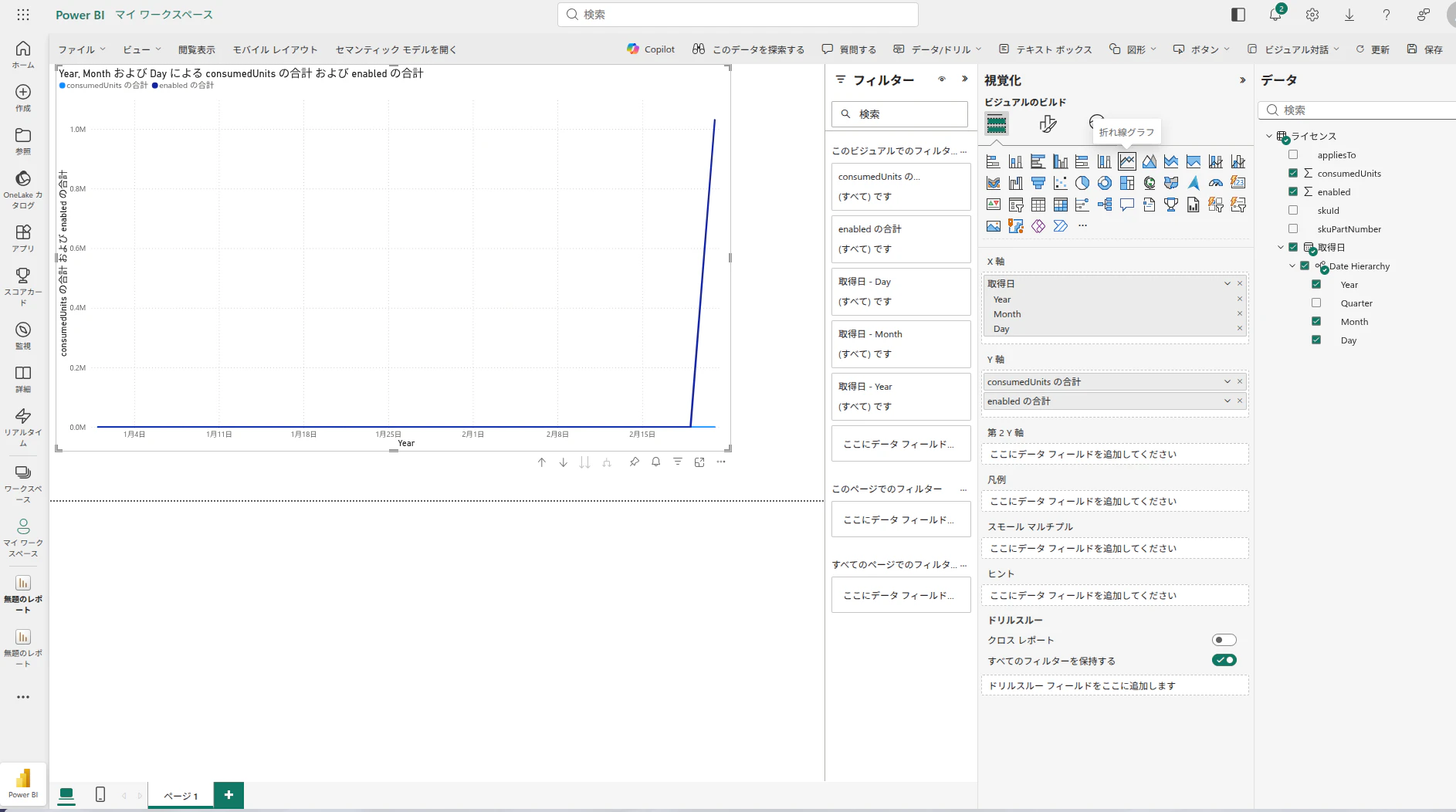The width and height of the screenshot is (1456, 812).
Task: Uncheck the consumedUnits field checkbox
Action: 1293,173
